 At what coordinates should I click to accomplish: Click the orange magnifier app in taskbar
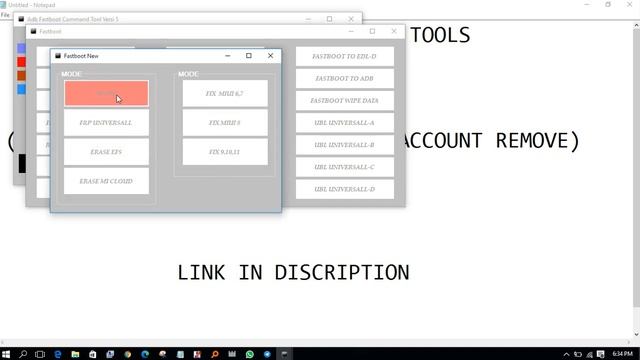pyautogui.click(x=215, y=354)
